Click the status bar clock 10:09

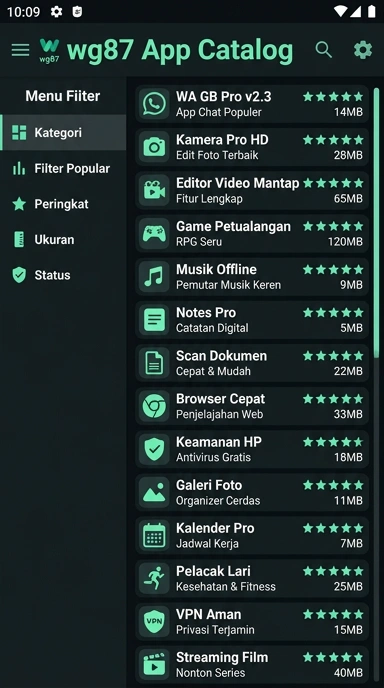24,12
